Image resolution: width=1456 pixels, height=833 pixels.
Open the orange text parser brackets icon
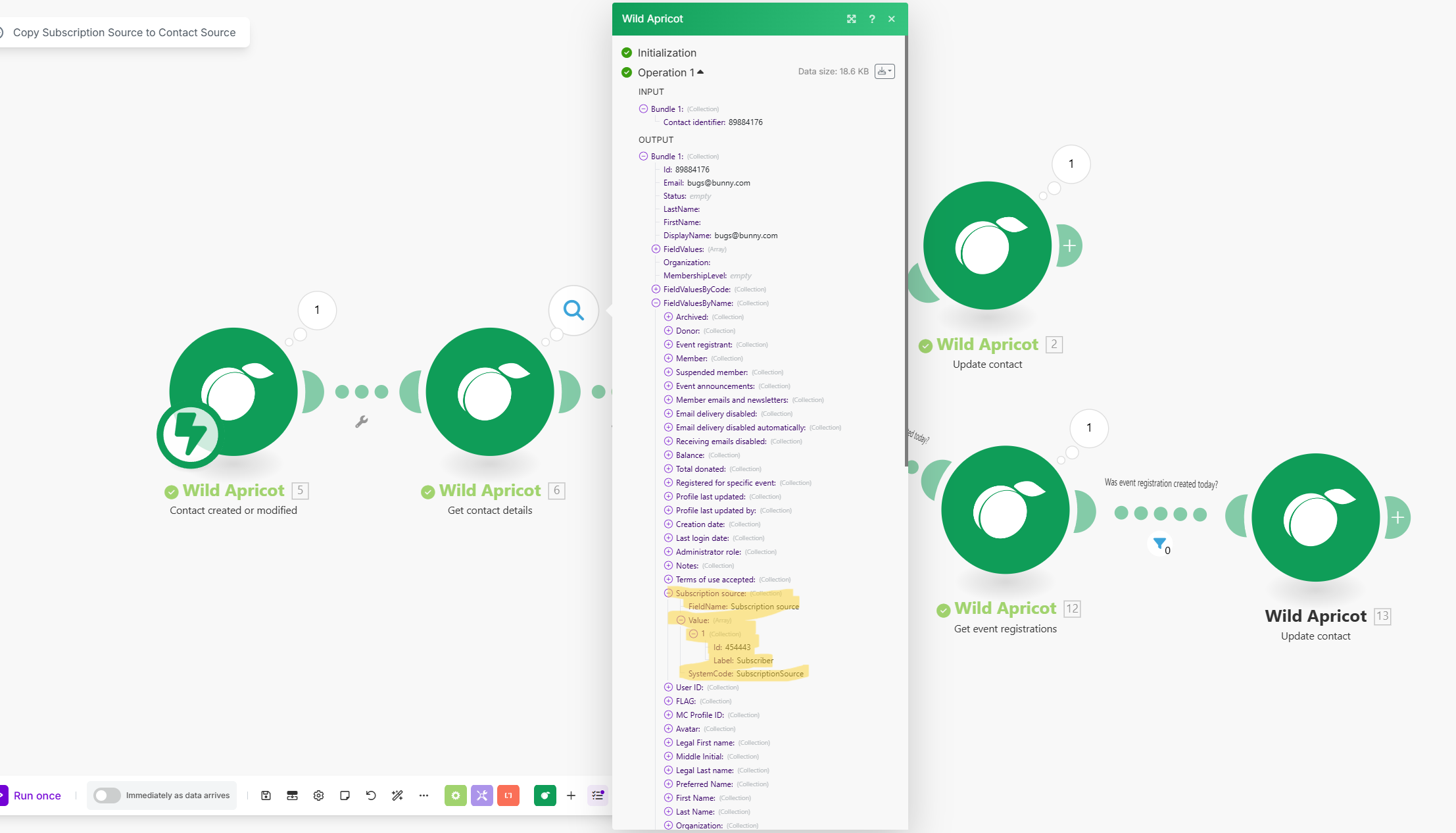[508, 795]
